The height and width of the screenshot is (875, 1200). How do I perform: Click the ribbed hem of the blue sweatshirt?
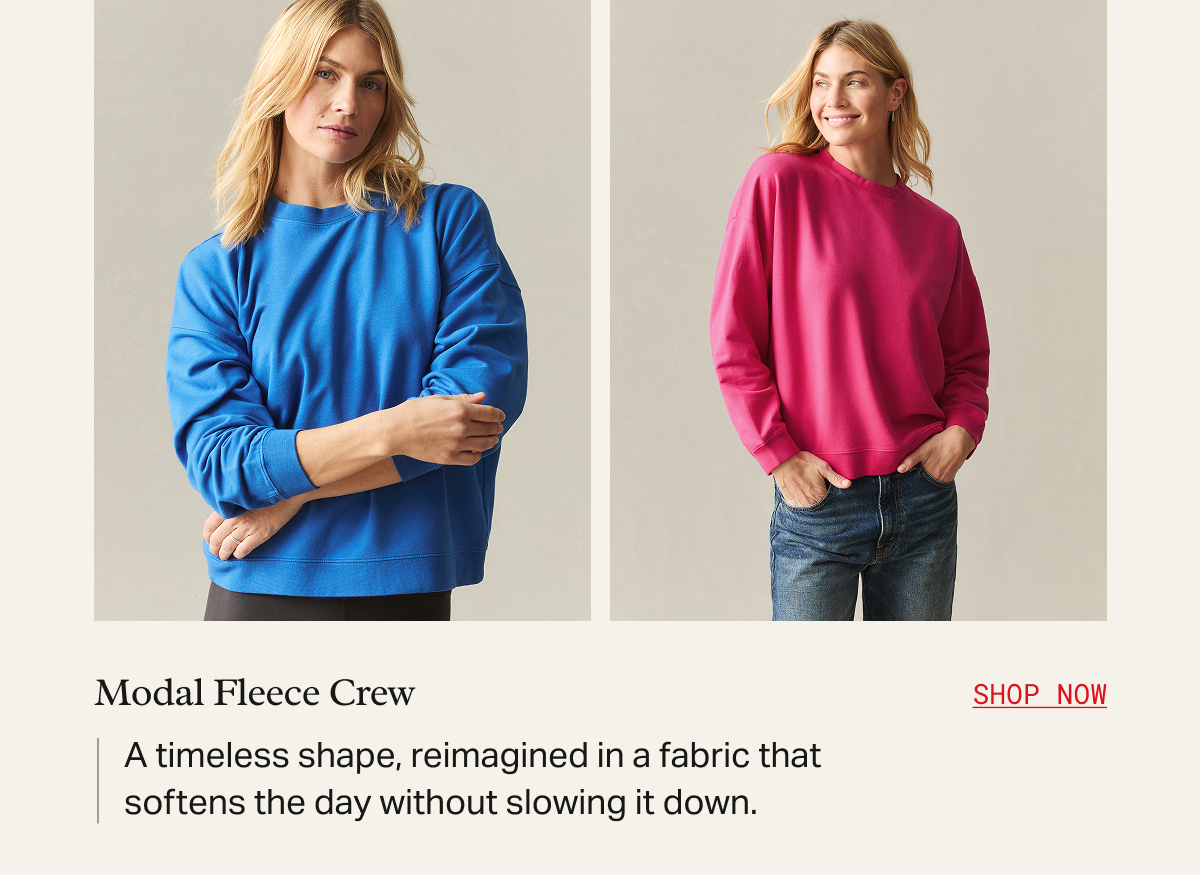click(x=345, y=573)
